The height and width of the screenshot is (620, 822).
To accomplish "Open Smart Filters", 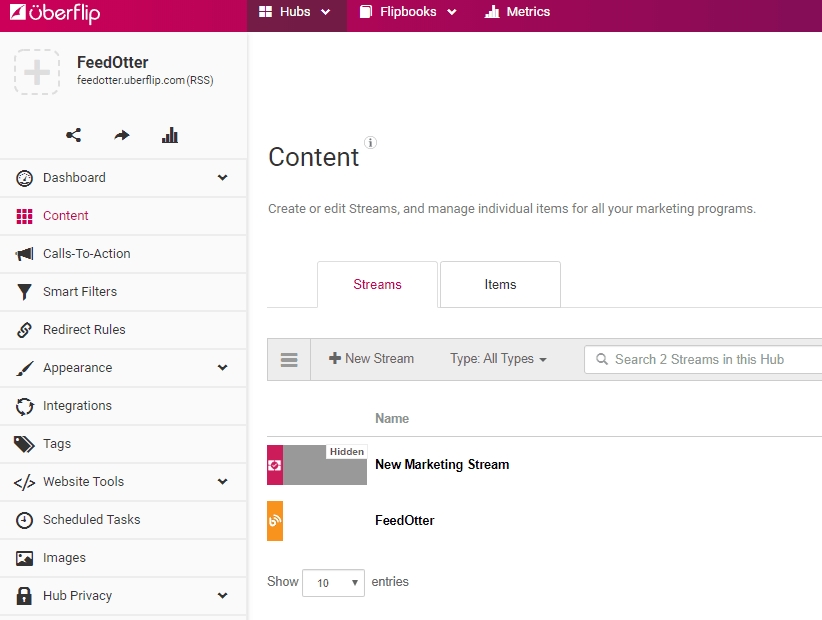I will tap(80, 291).
